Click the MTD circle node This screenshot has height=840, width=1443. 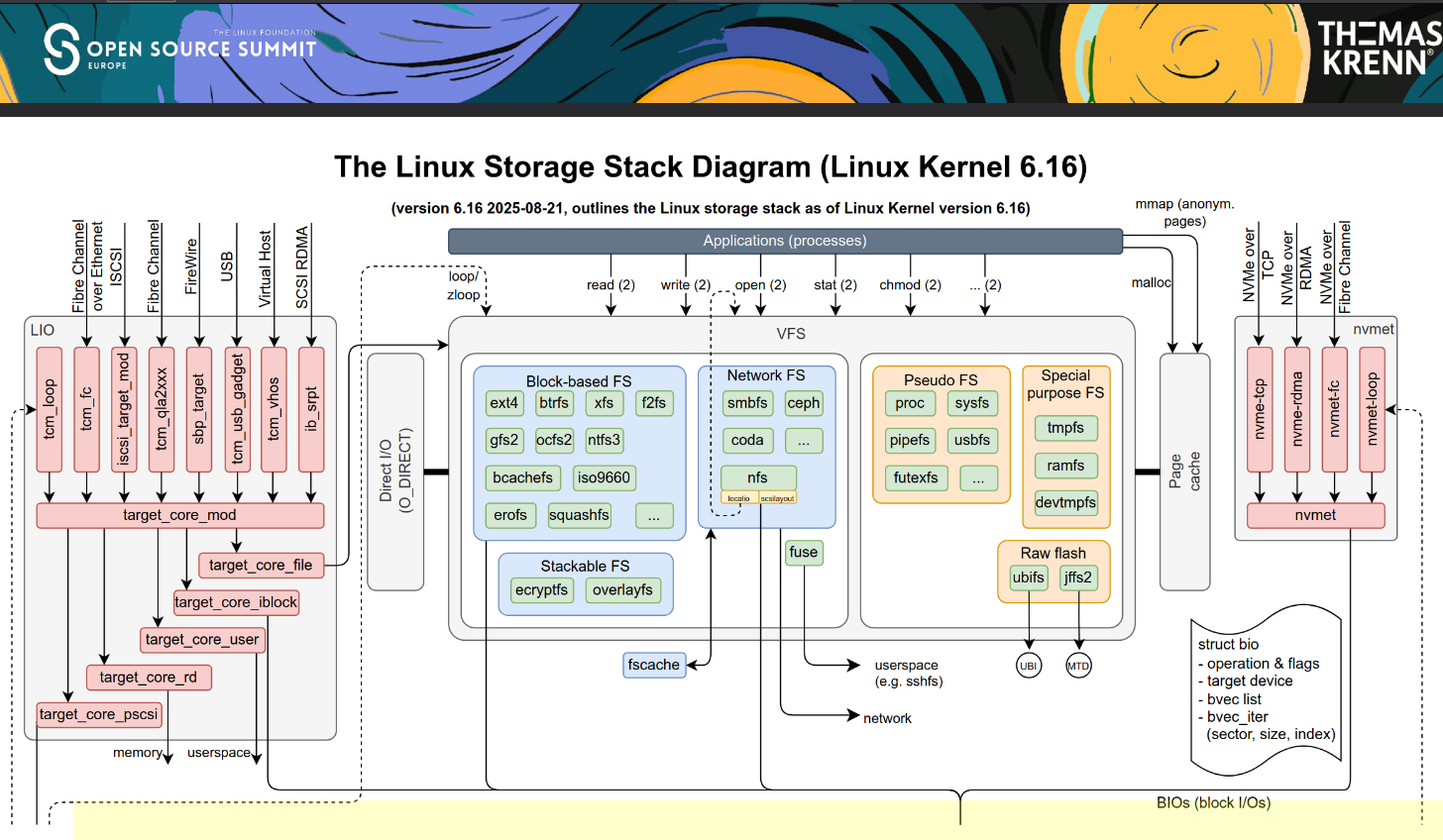point(1078,666)
